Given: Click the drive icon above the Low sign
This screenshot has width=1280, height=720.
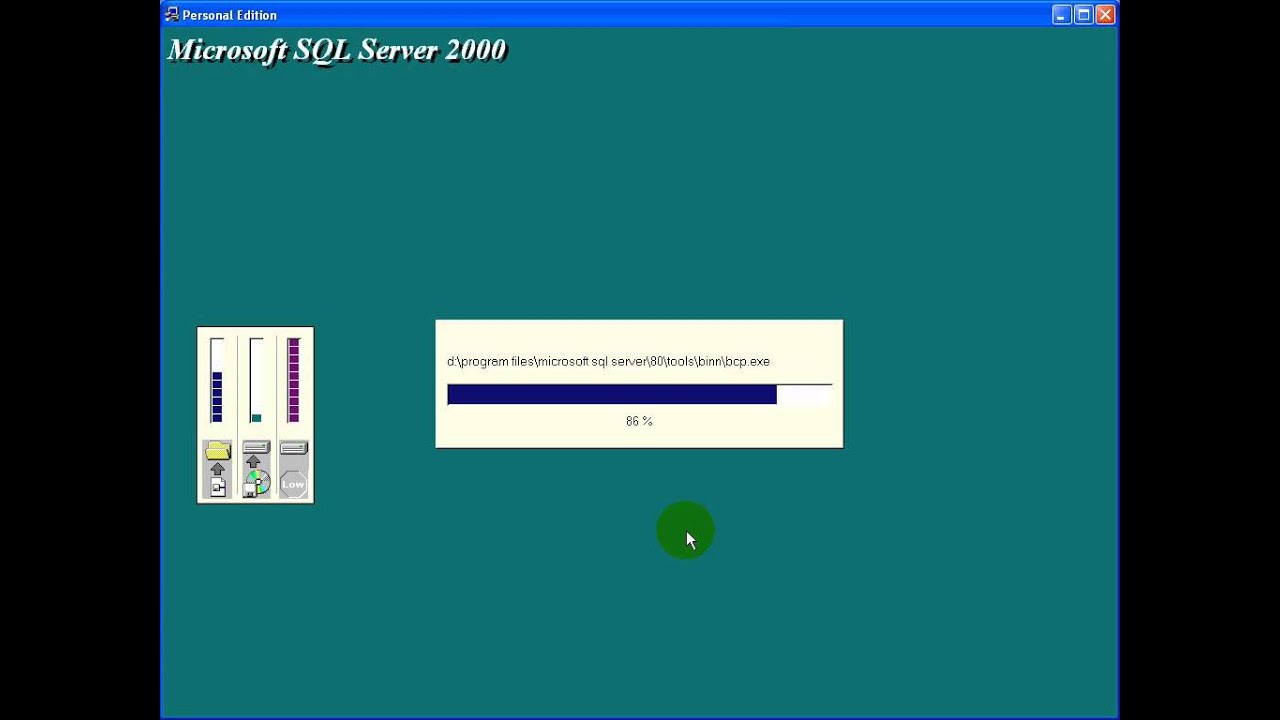Looking at the screenshot, I should [293, 448].
